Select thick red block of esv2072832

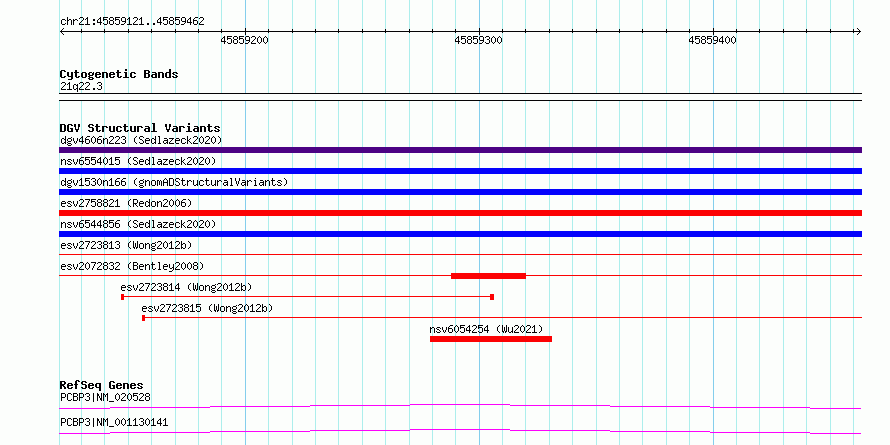click(488, 276)
